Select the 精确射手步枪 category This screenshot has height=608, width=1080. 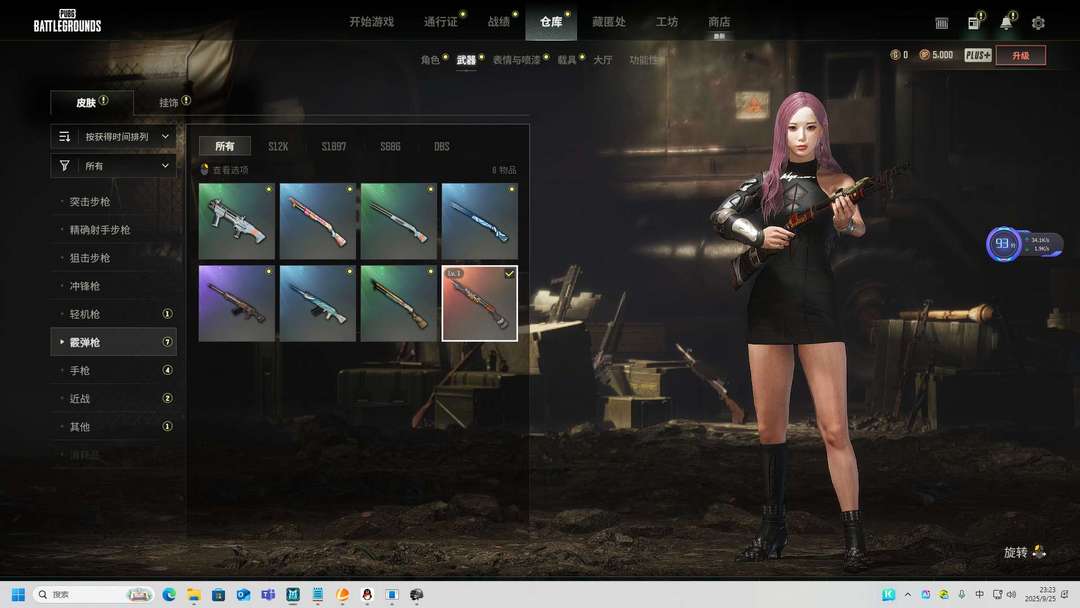(114, 230)
